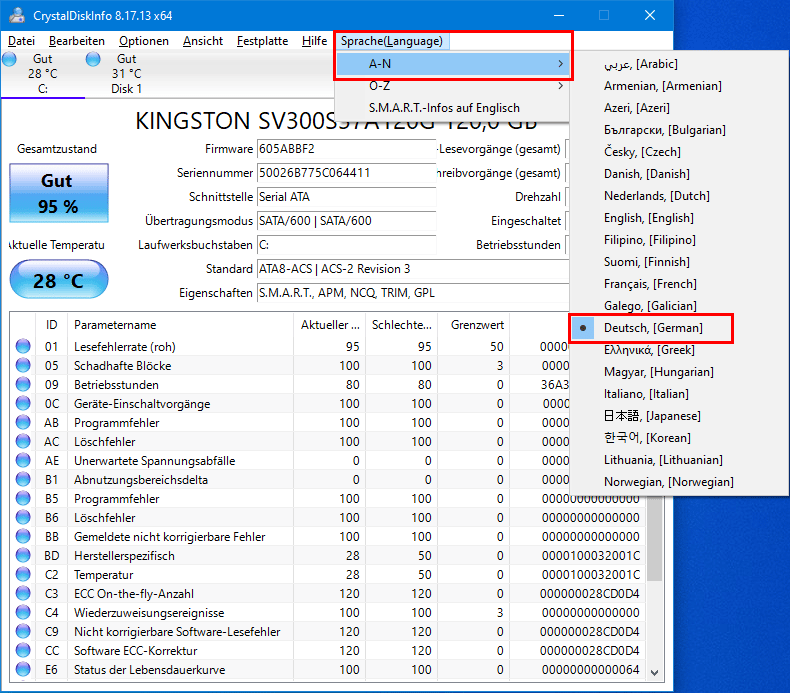Pick Magyar, [Hungarian] language

click(x=679, y=372)
